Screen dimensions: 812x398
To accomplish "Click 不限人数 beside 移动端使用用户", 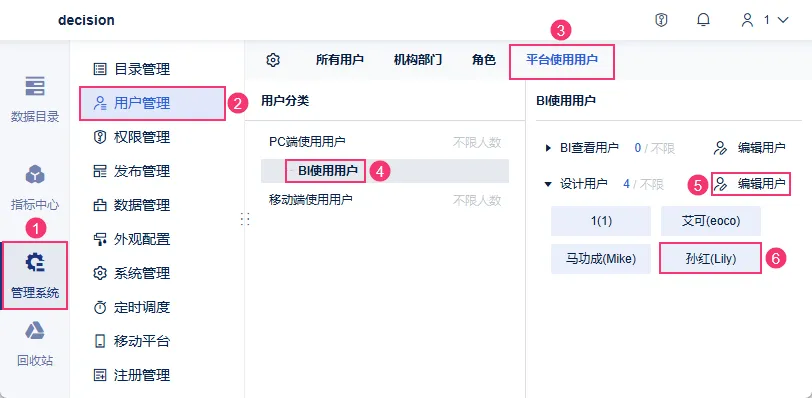I will (x=477, y=200).
